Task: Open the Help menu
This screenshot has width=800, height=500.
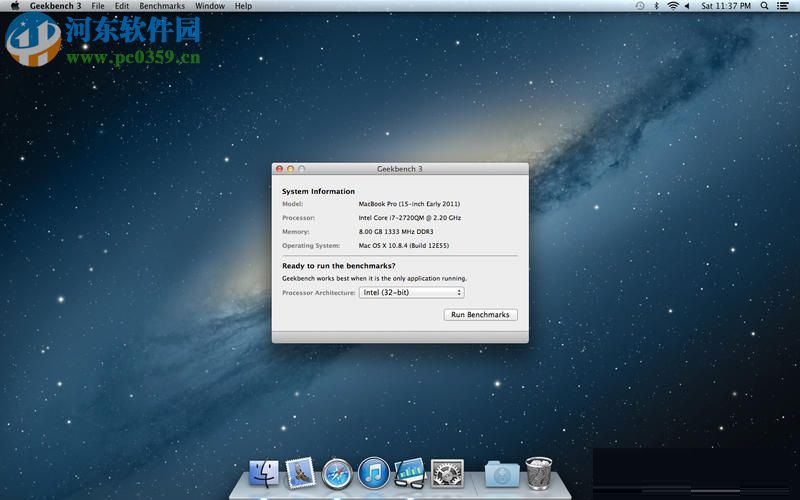Action: pos(243,6)
